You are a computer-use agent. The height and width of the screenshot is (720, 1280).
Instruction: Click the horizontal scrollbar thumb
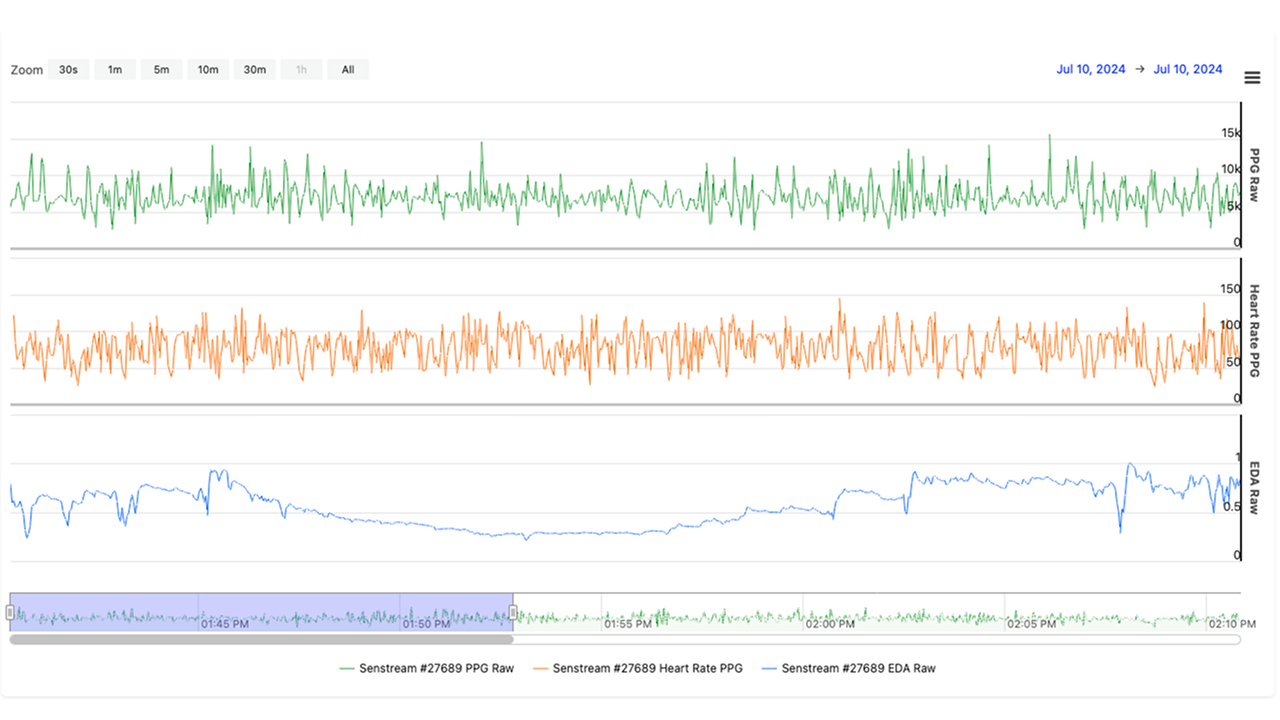click(x=261, y=639)
